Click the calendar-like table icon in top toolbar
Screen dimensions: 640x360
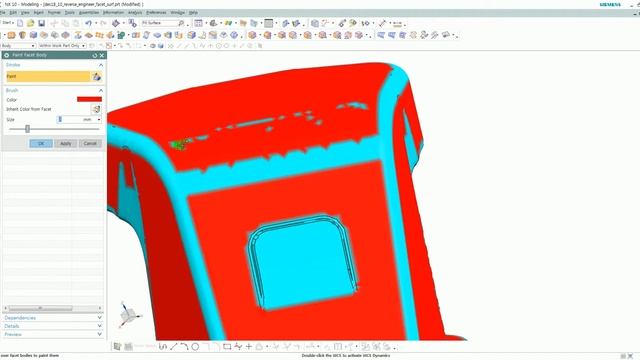198,23
